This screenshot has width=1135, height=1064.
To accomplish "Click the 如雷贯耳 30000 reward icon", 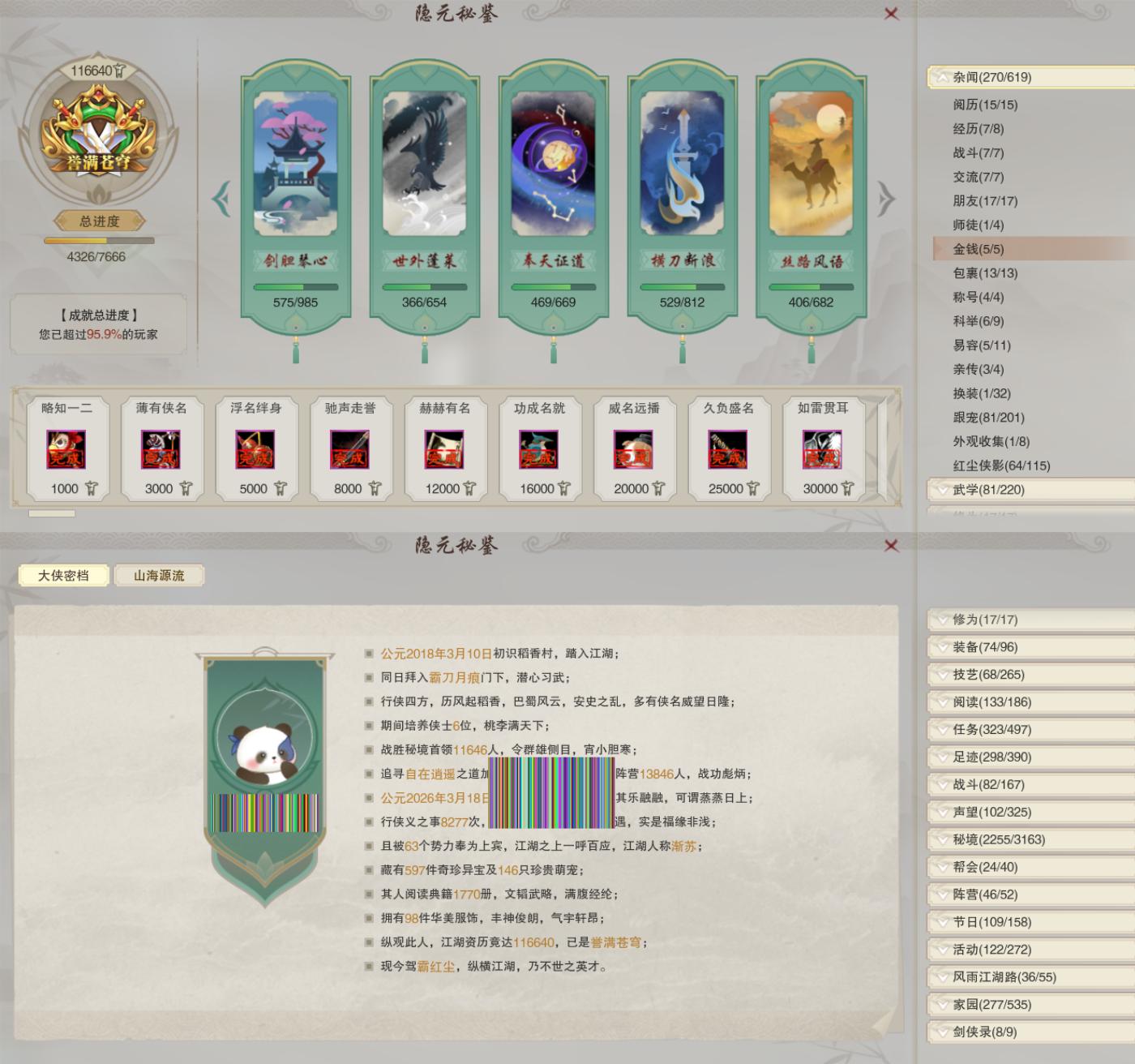I will 822,450.
